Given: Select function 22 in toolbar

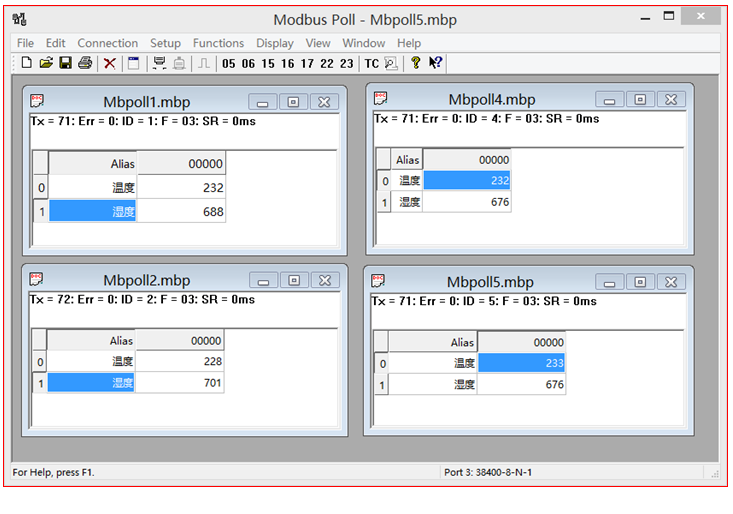Looking at the screenshot, I should coord(327,64).
